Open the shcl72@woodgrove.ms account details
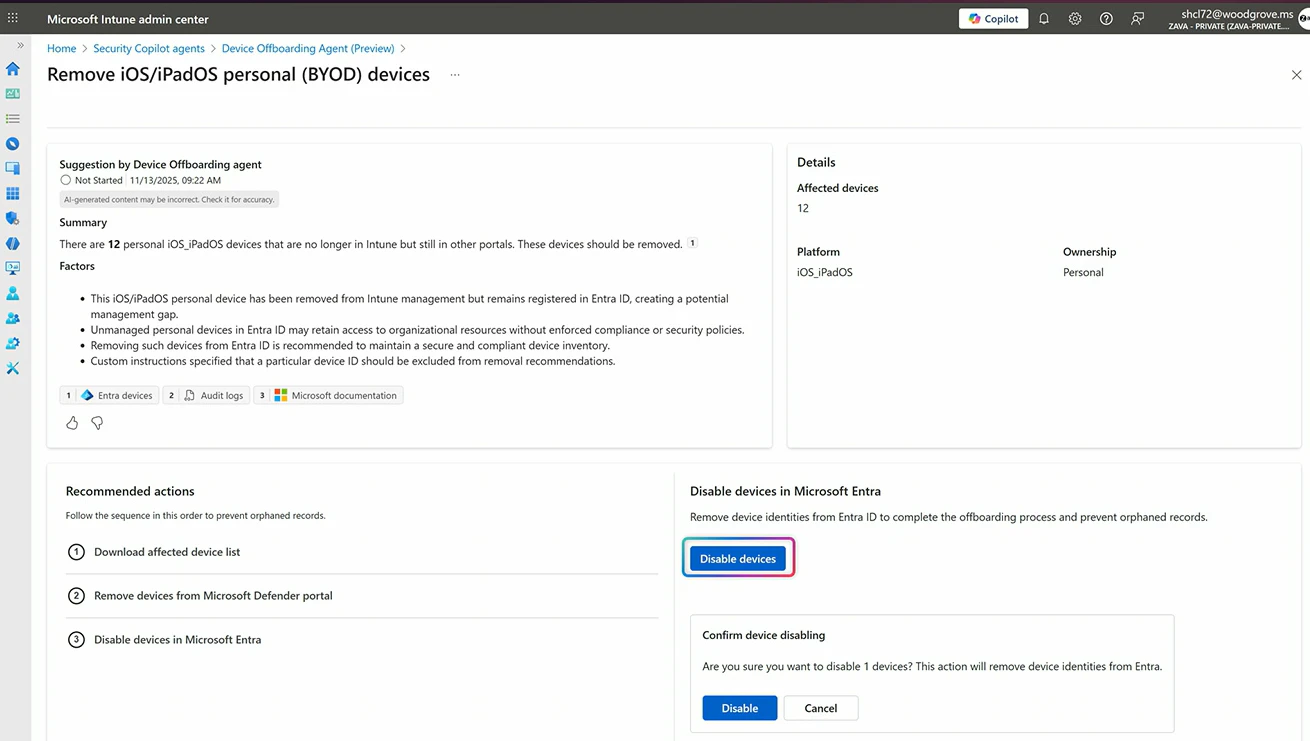This screenshot has height=741, width=1310. click(x=1230, y=19)
